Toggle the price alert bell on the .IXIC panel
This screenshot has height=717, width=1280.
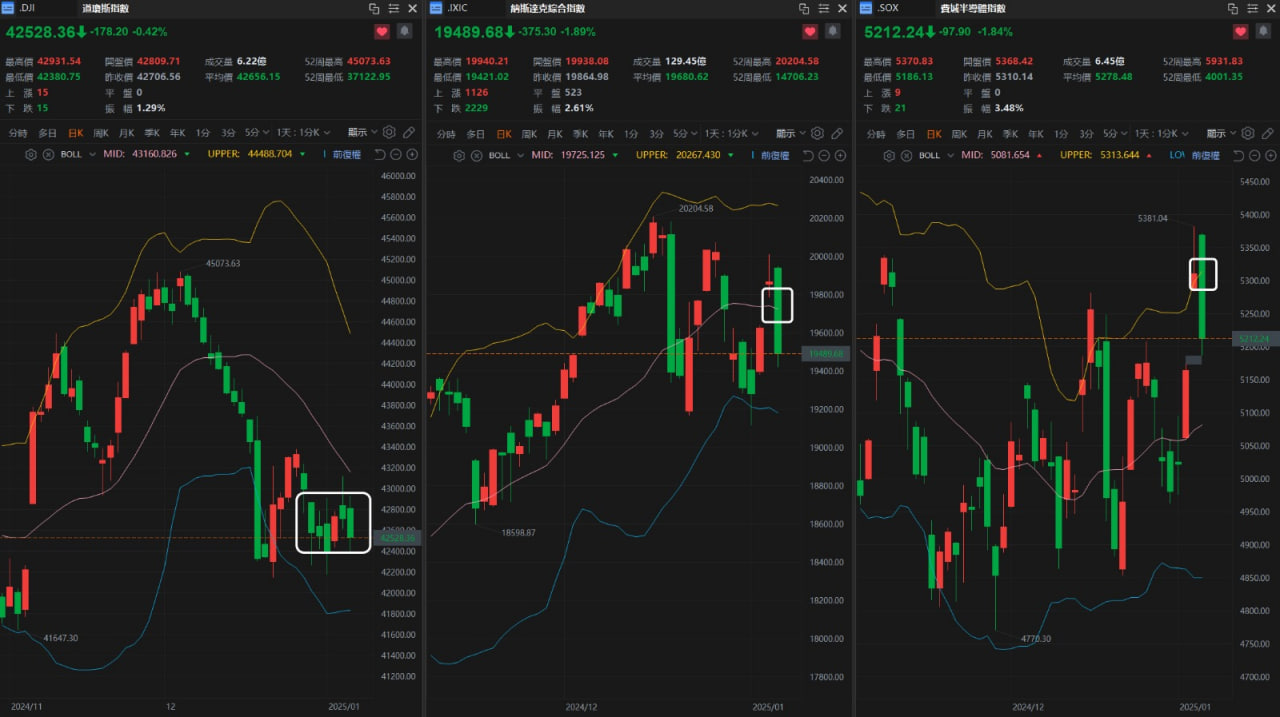[832, 31]
